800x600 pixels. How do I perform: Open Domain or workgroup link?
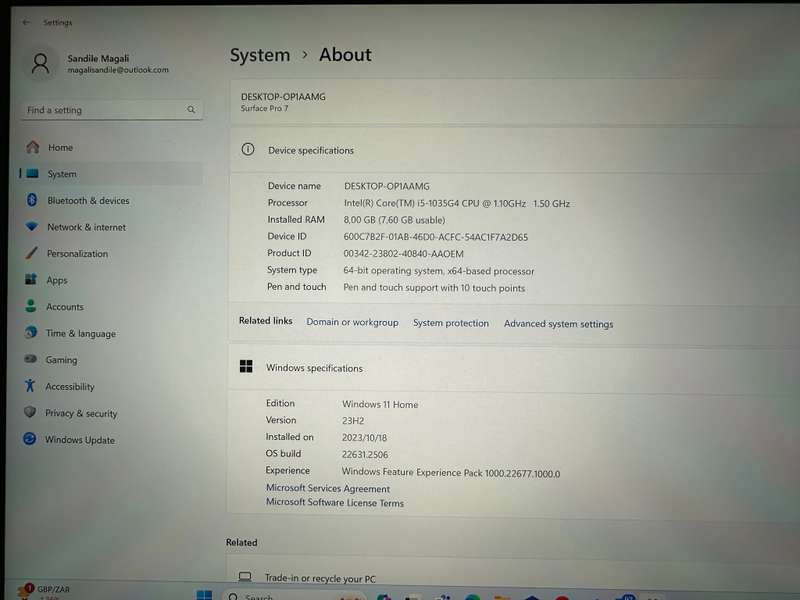tap(352, 322)
